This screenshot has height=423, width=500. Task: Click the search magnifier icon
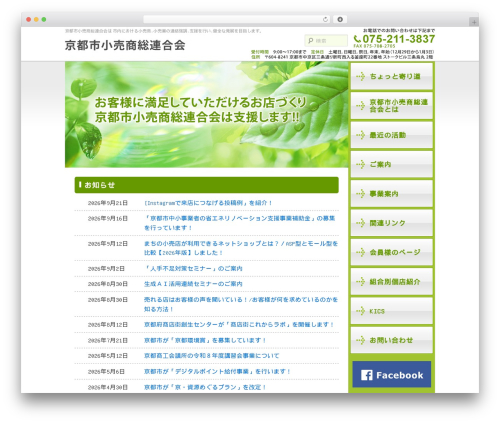[311, 41]
